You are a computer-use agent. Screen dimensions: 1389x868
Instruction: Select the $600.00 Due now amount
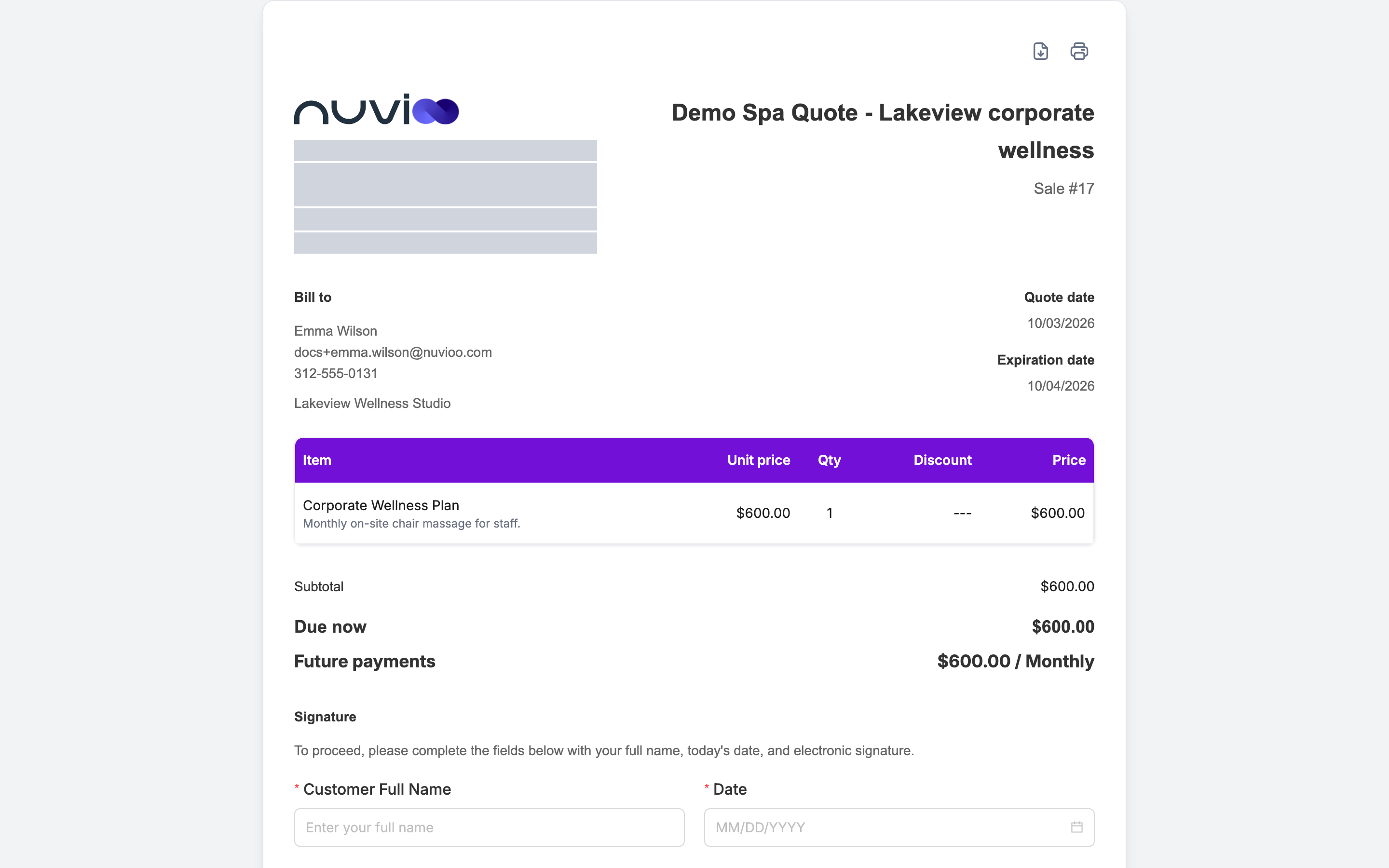(x=1062, y=626)
